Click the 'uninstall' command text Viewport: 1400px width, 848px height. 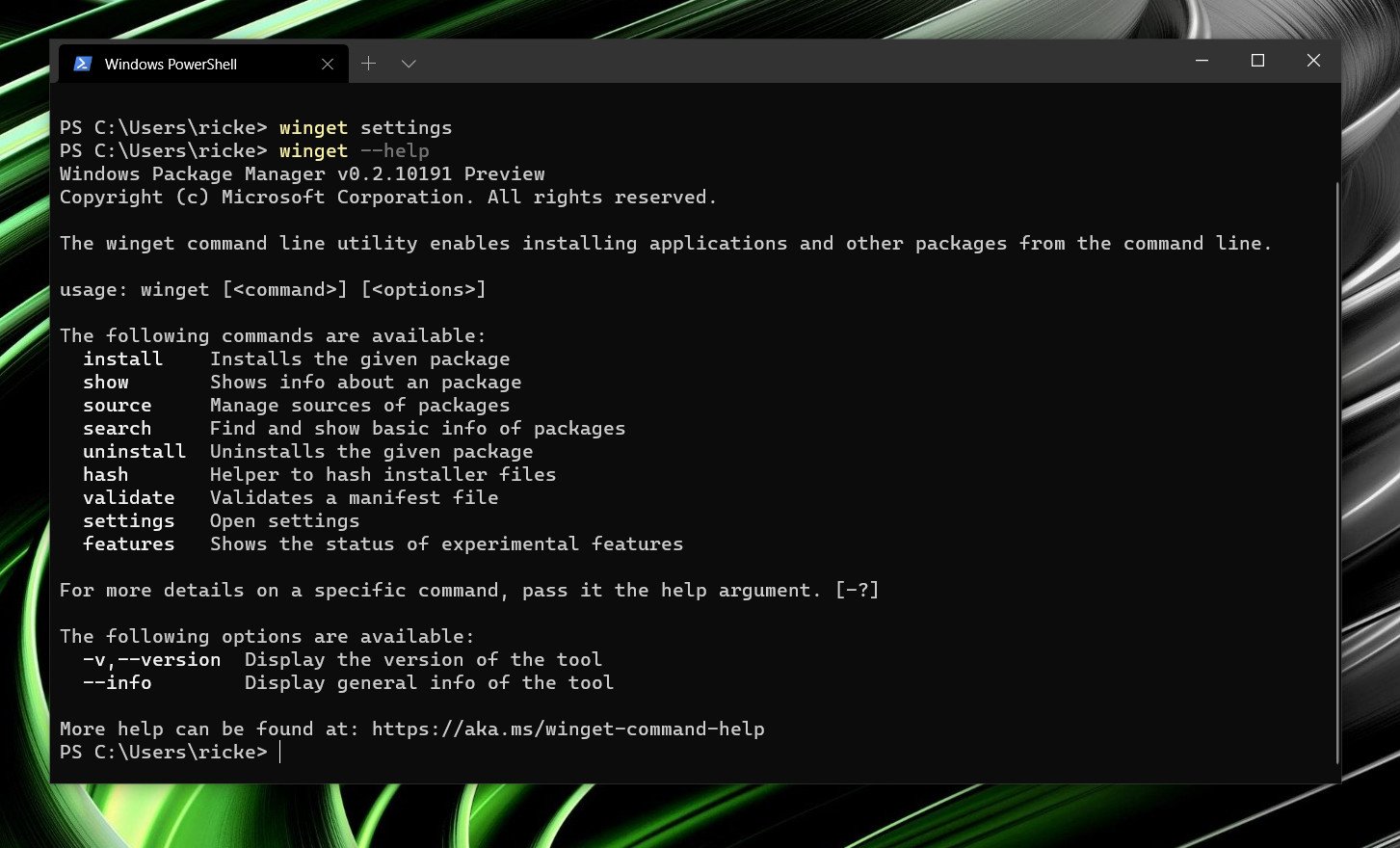pos(134,451)
